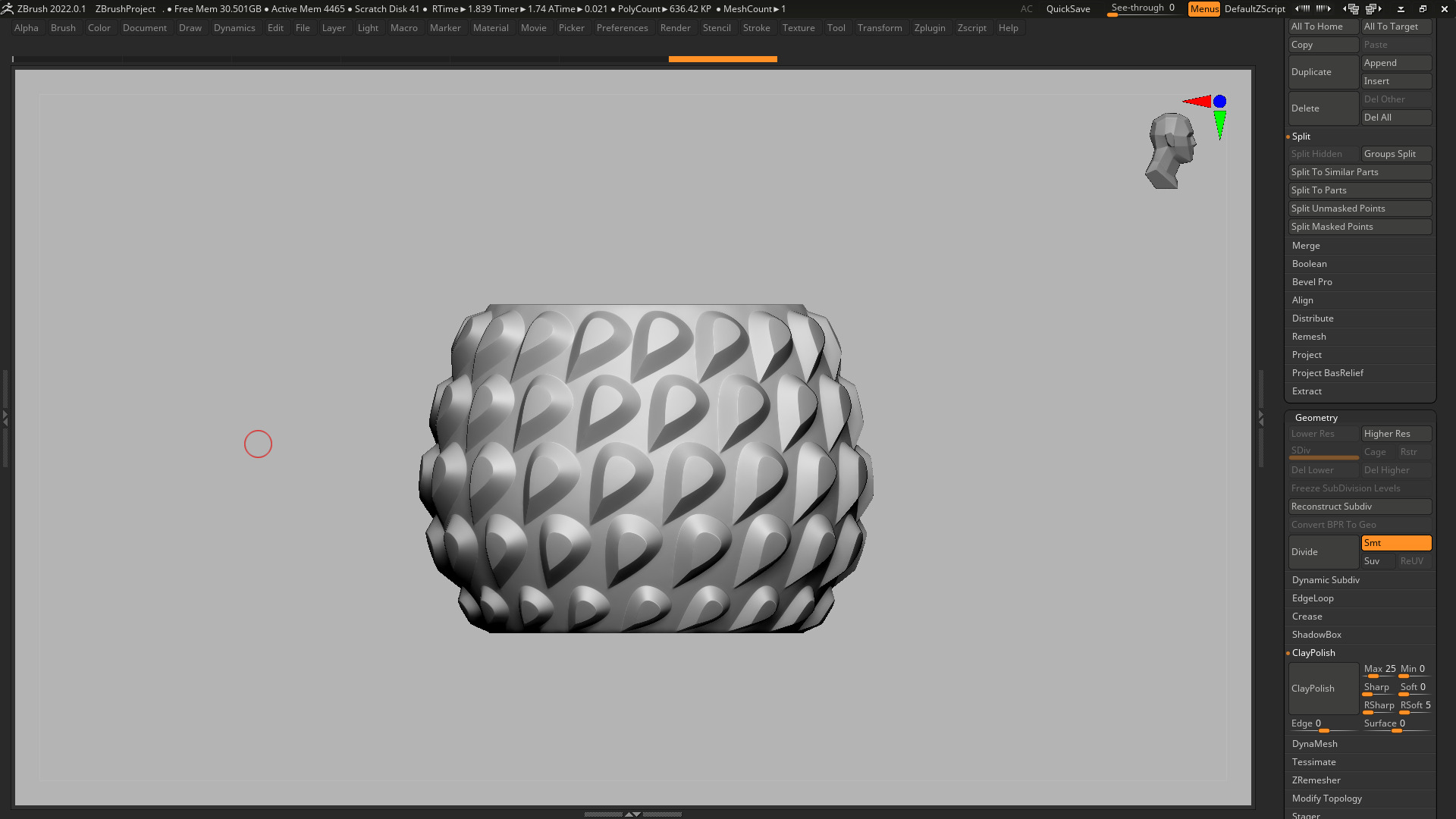Open the Alpha menu

tap(27, 28)
